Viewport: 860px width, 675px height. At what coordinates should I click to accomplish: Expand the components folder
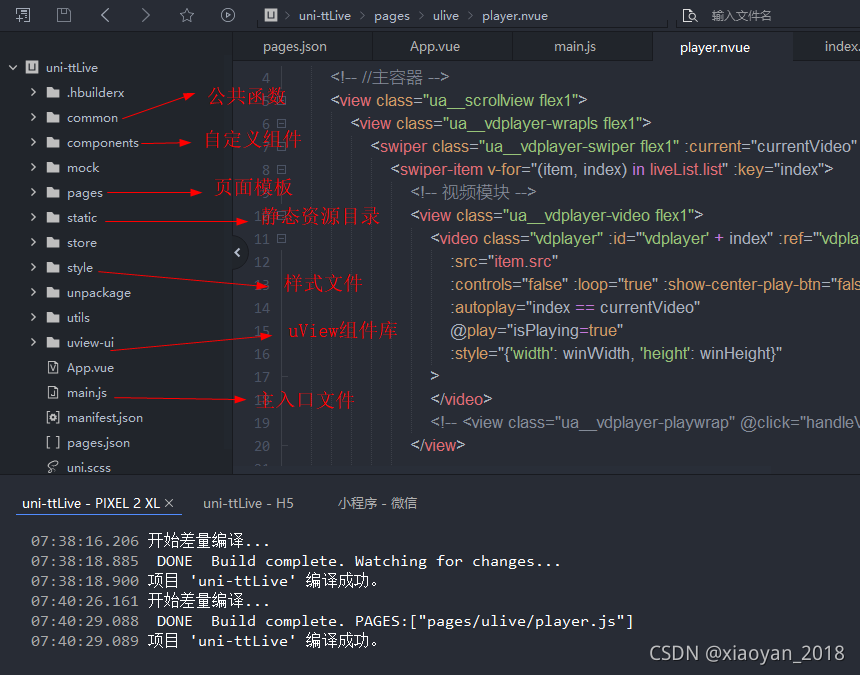[33, 142]
